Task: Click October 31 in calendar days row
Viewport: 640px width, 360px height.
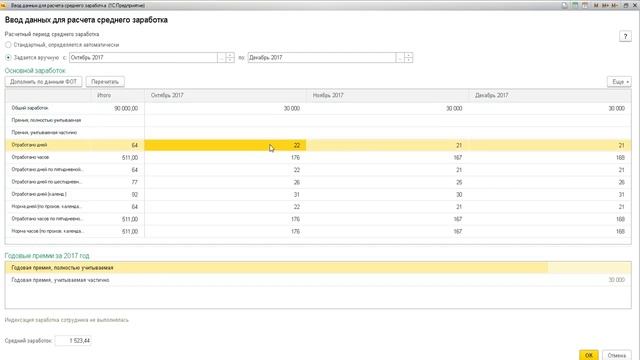Action: (297, 195)
